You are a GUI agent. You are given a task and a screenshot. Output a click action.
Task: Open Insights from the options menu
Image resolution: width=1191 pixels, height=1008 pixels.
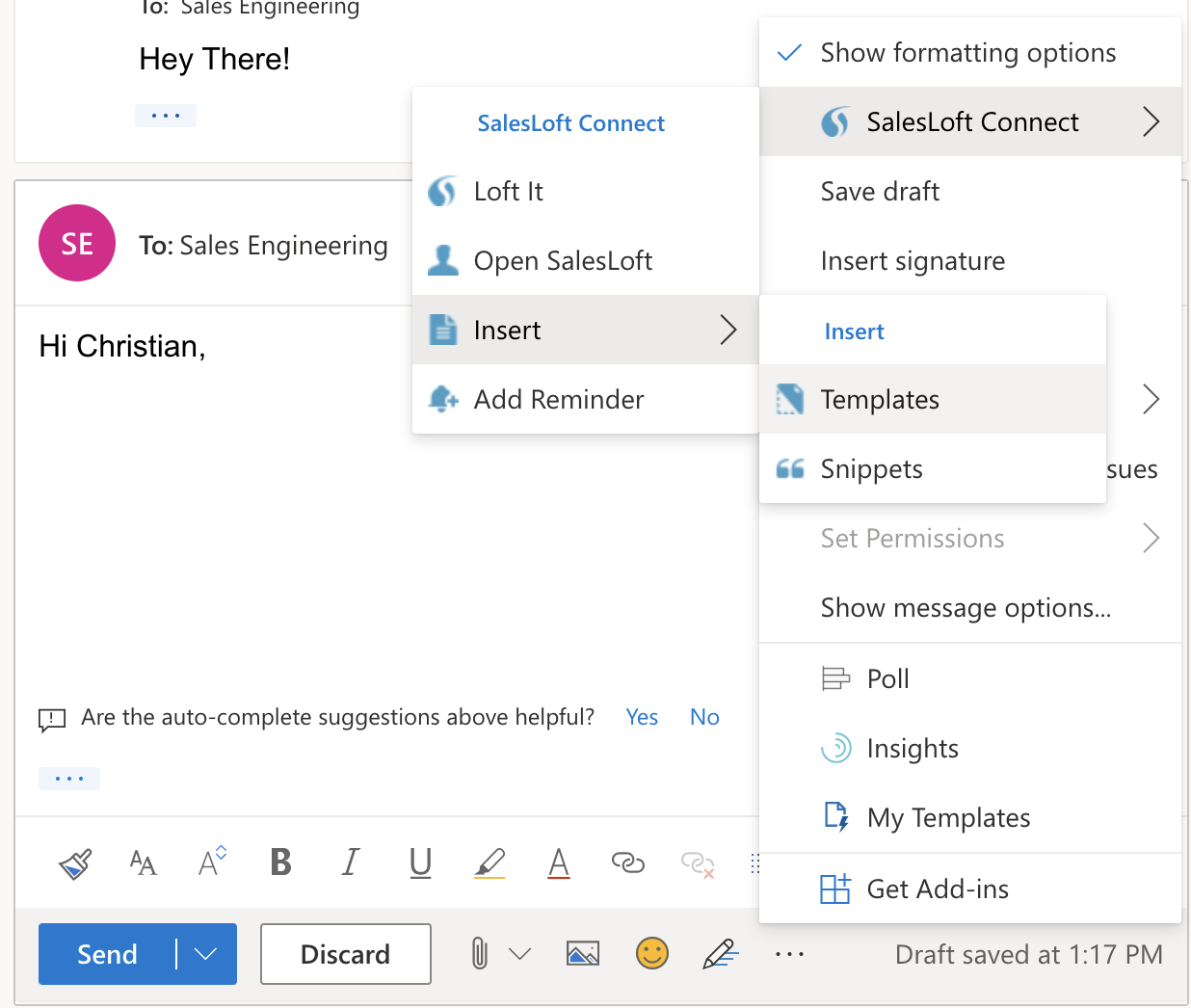(x=912, y=748)
